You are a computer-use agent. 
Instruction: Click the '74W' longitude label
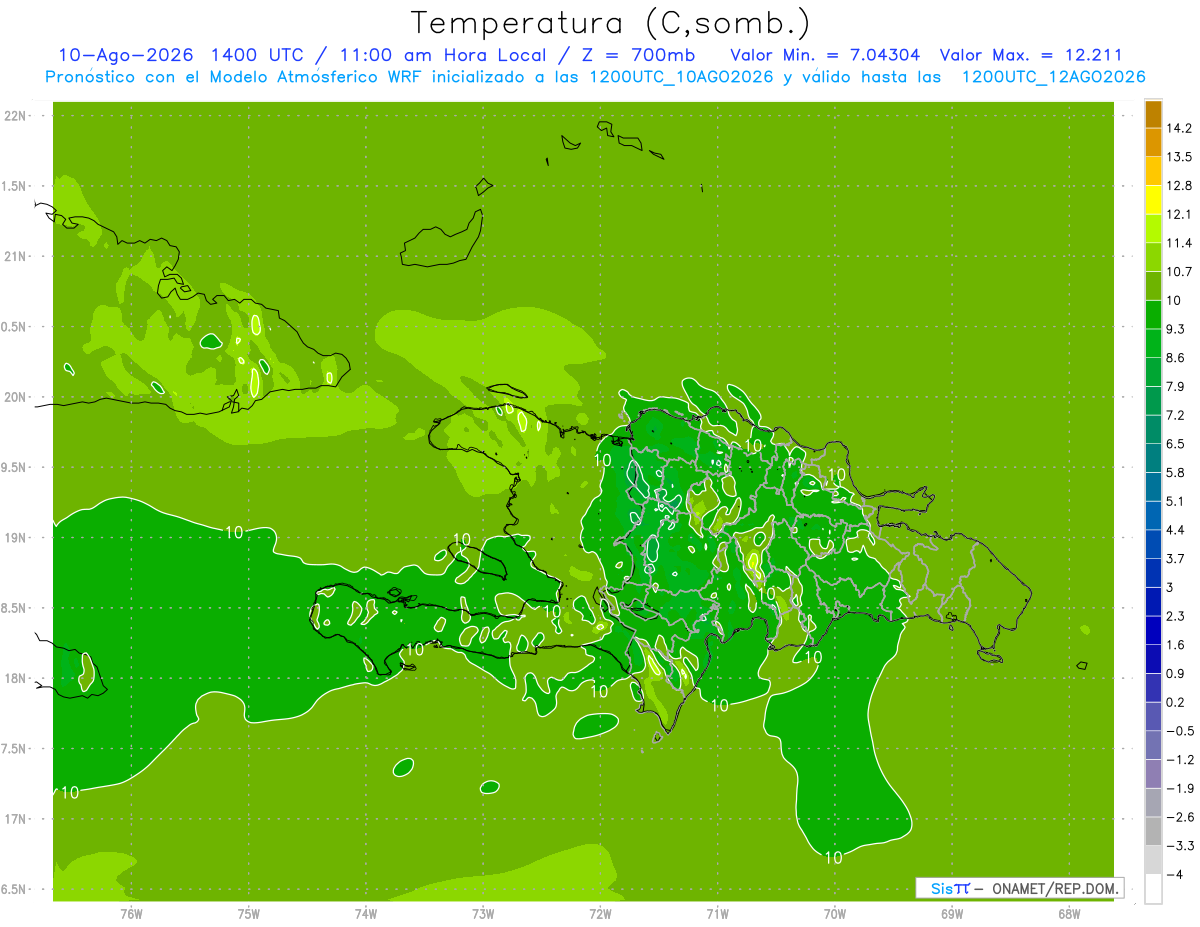pos(366,914)
